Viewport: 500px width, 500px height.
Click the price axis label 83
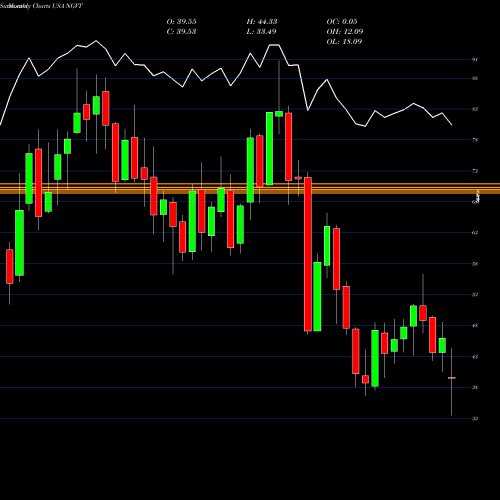(x=475, y=109)
